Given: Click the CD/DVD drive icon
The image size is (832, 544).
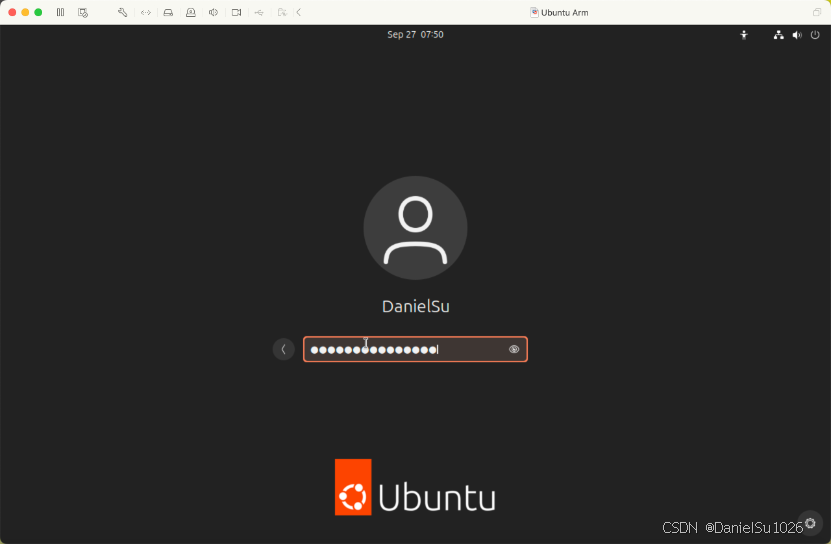Looking at the screenshot, I should (x=190, y=12).
